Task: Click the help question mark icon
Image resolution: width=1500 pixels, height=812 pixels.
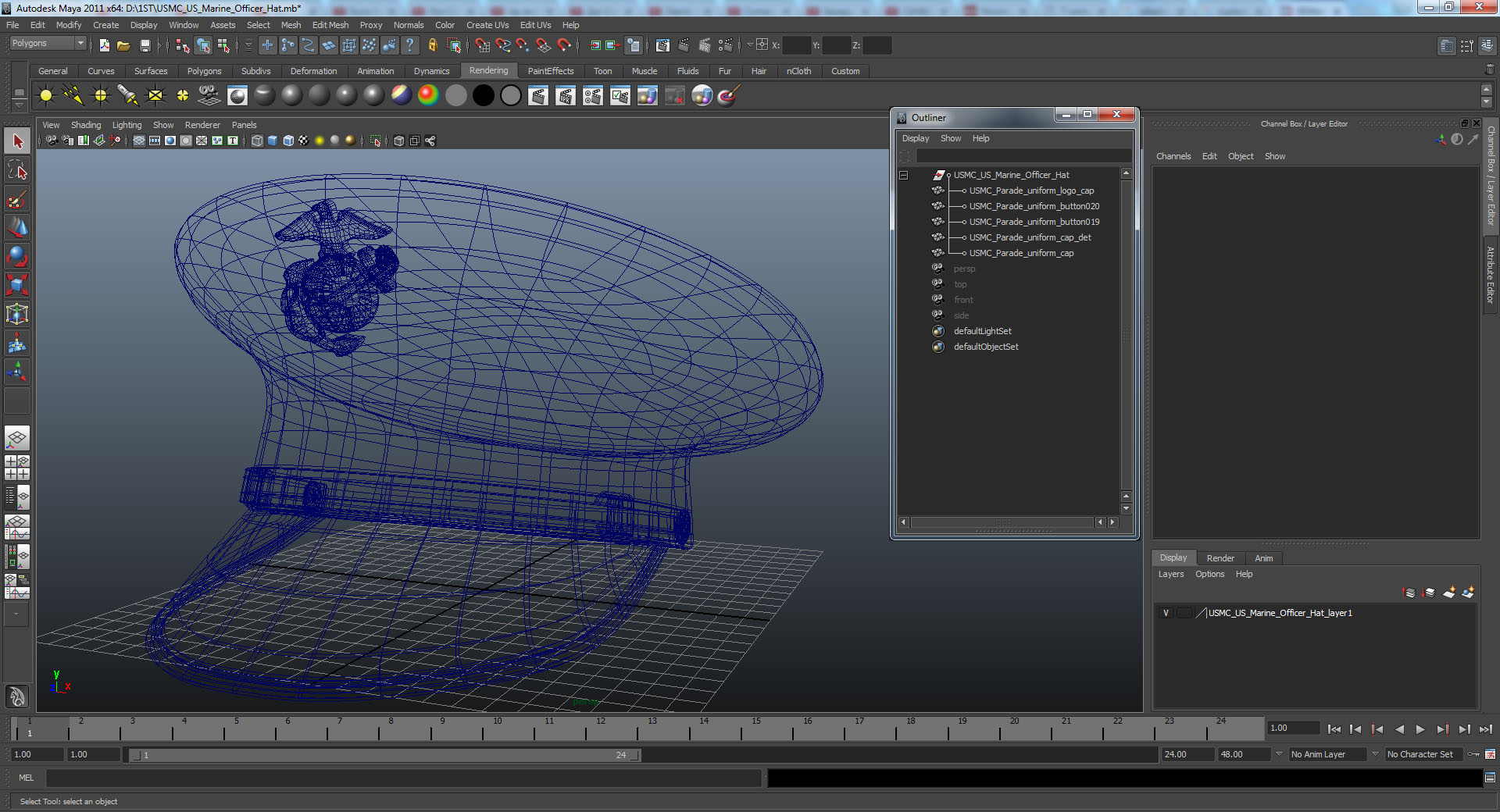Action: [x=409, y=45]
